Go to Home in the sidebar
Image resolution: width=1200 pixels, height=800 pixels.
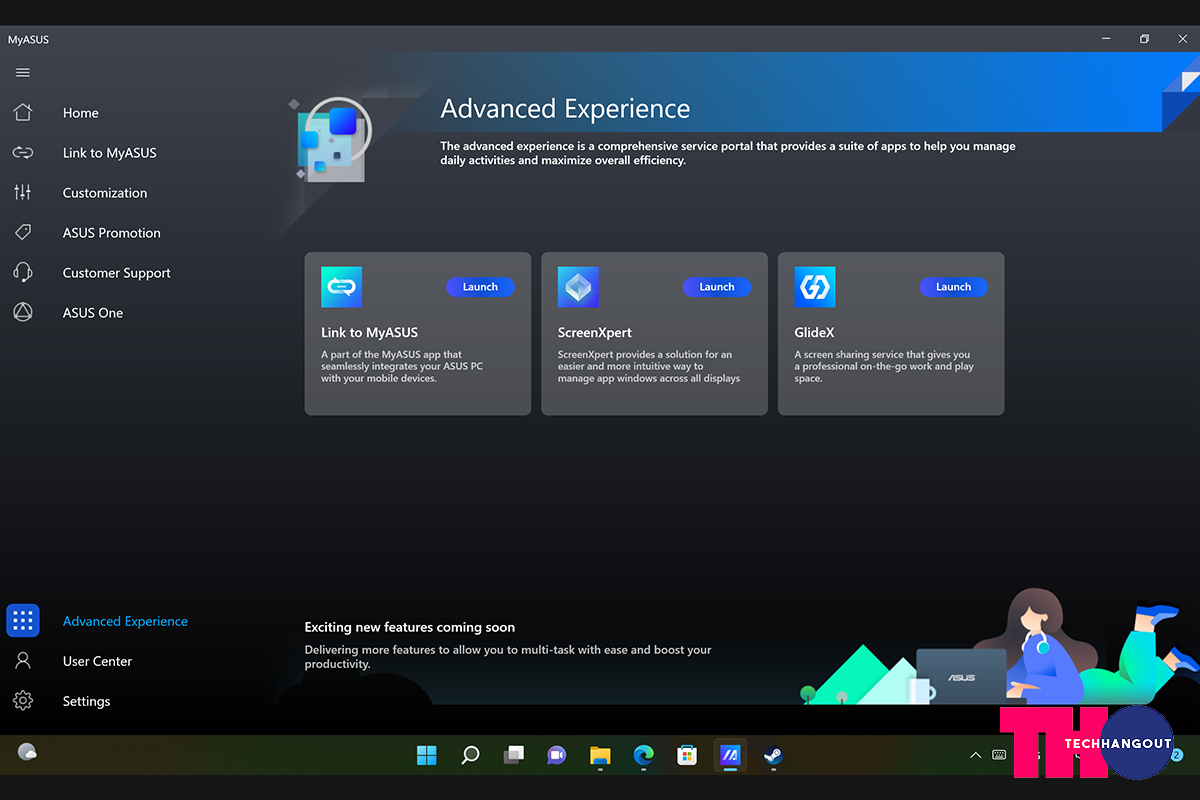coord(80,113)
